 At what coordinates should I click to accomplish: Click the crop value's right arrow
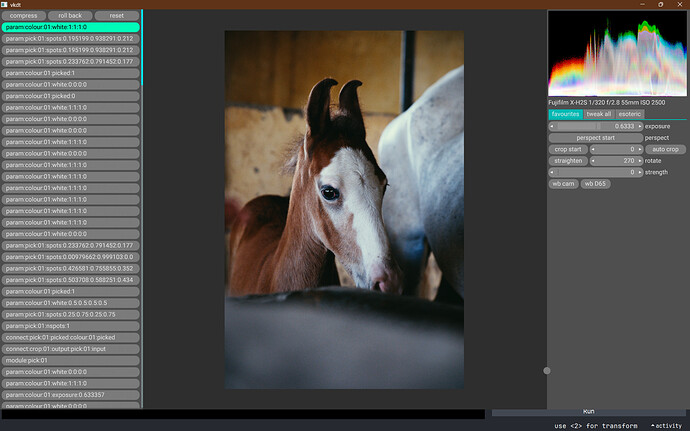(640, 149)
